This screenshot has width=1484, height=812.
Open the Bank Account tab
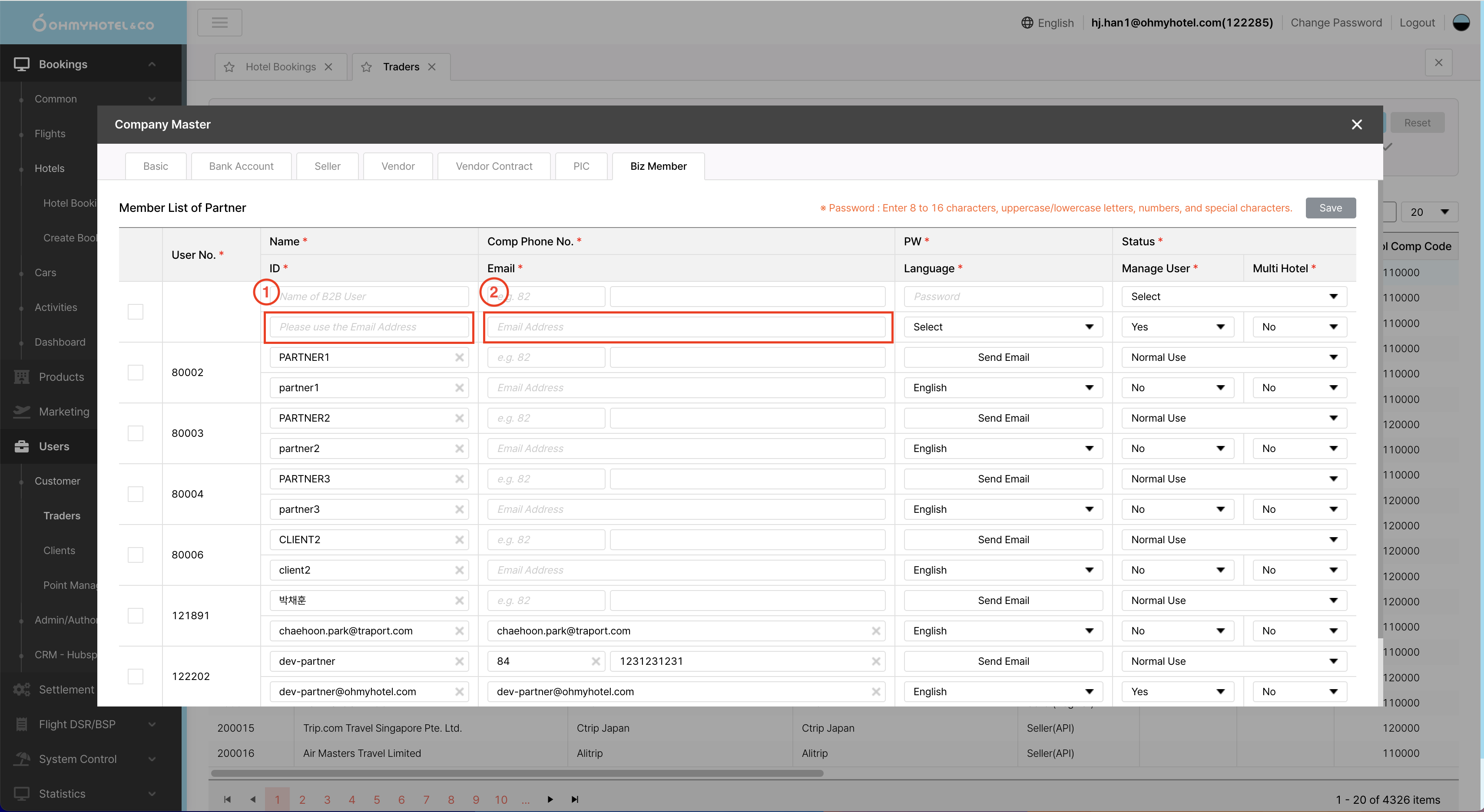(241, 166)
